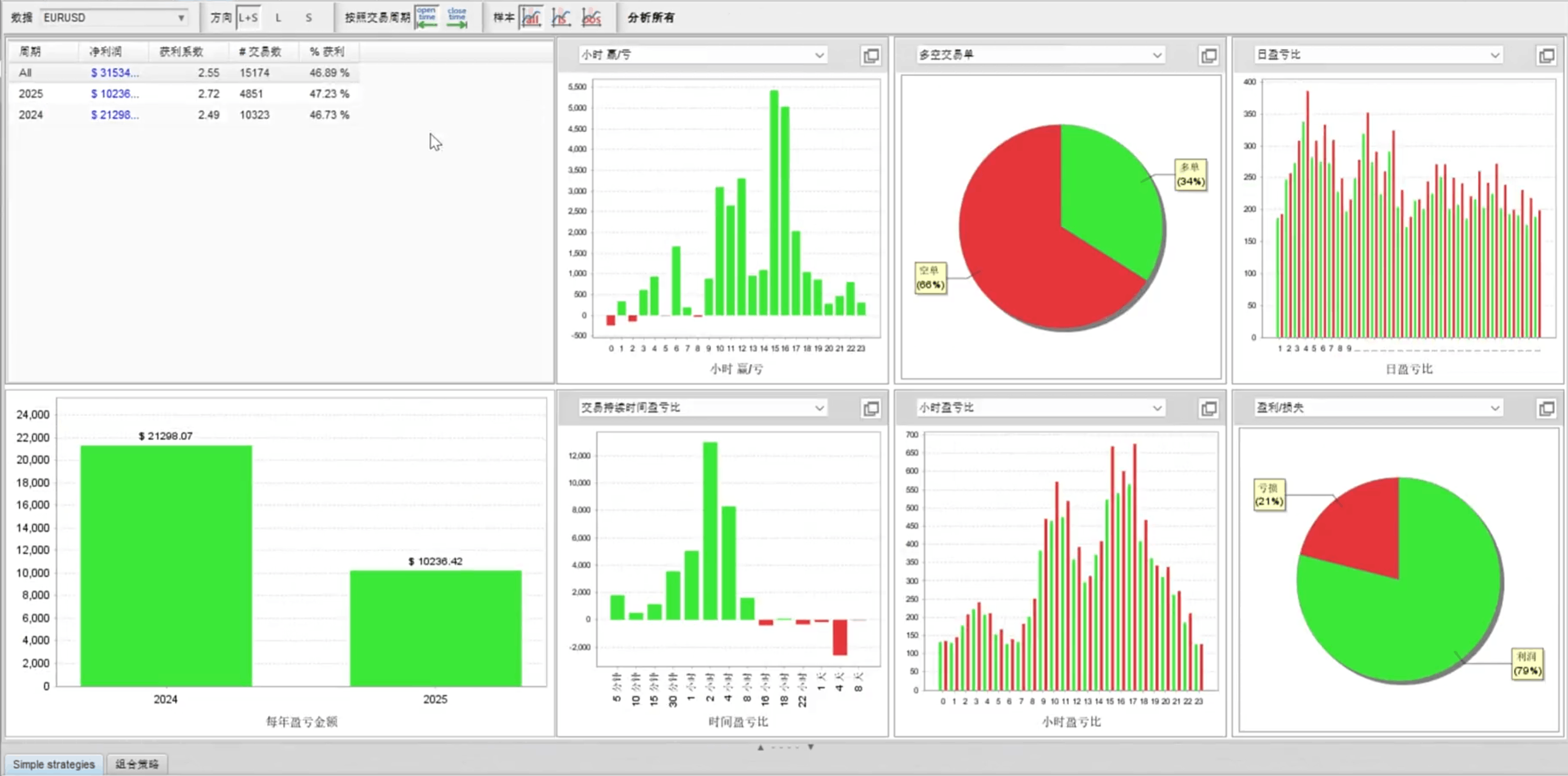Pop out the 多空交易单 pie chart
Viewport: 1568px width, 776px height.
coord(1209,55)
